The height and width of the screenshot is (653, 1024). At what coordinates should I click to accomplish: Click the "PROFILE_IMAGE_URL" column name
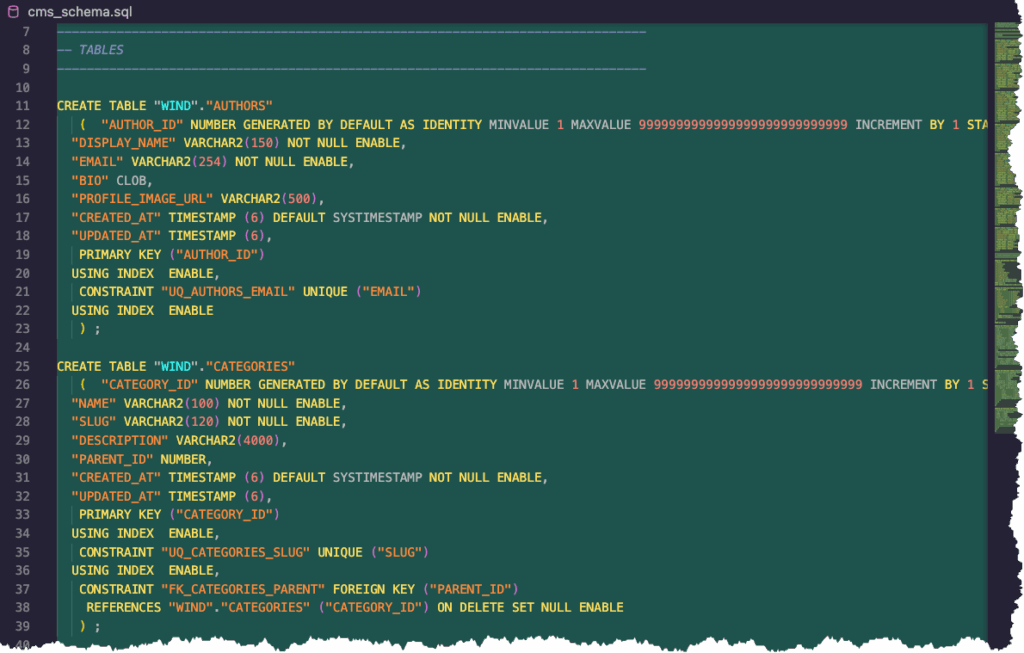pos(142,199)
